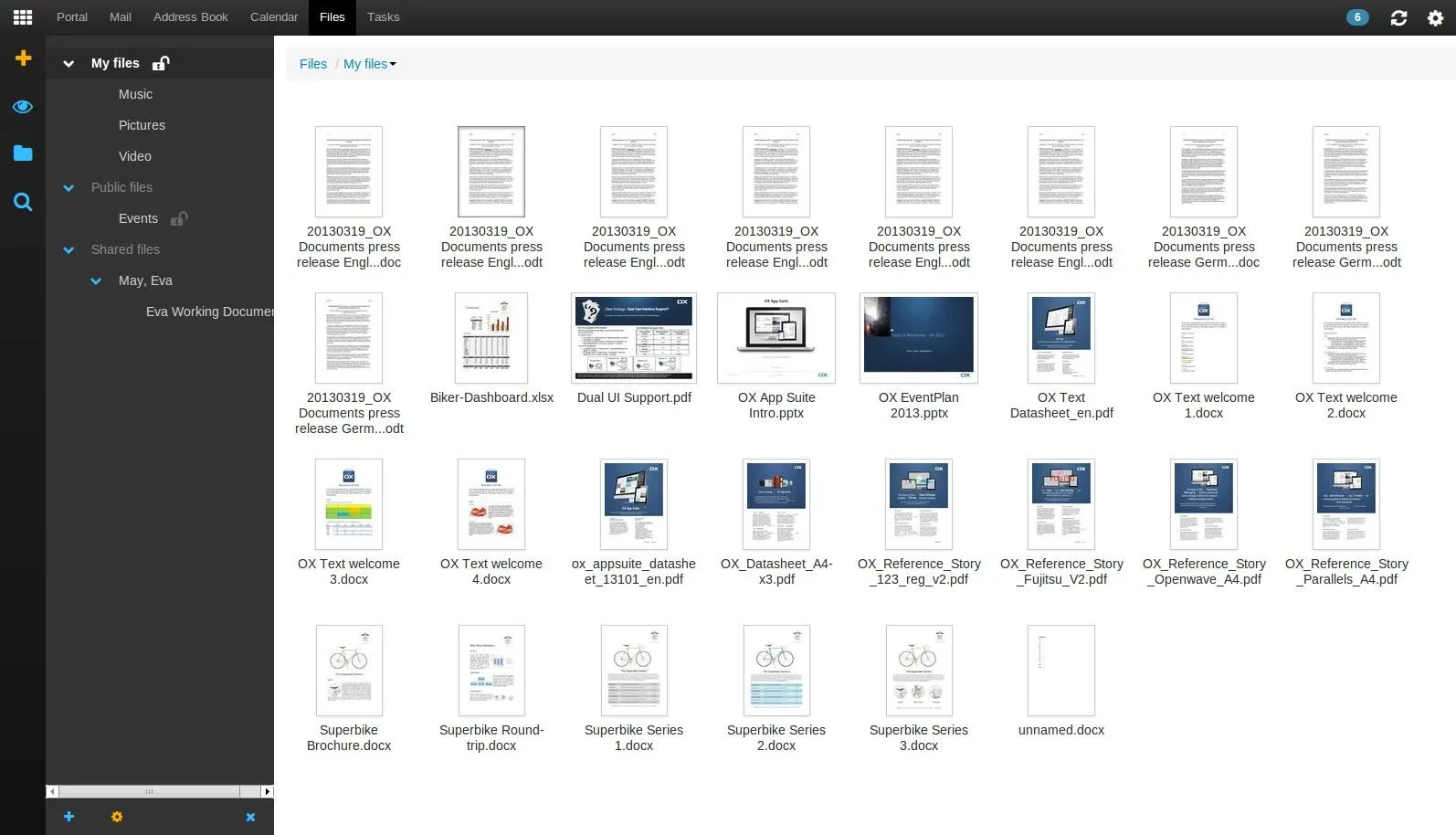This screenshot has height=835, width=1456.
Task: Select the Shared files label
Action: tap(125, 249)
